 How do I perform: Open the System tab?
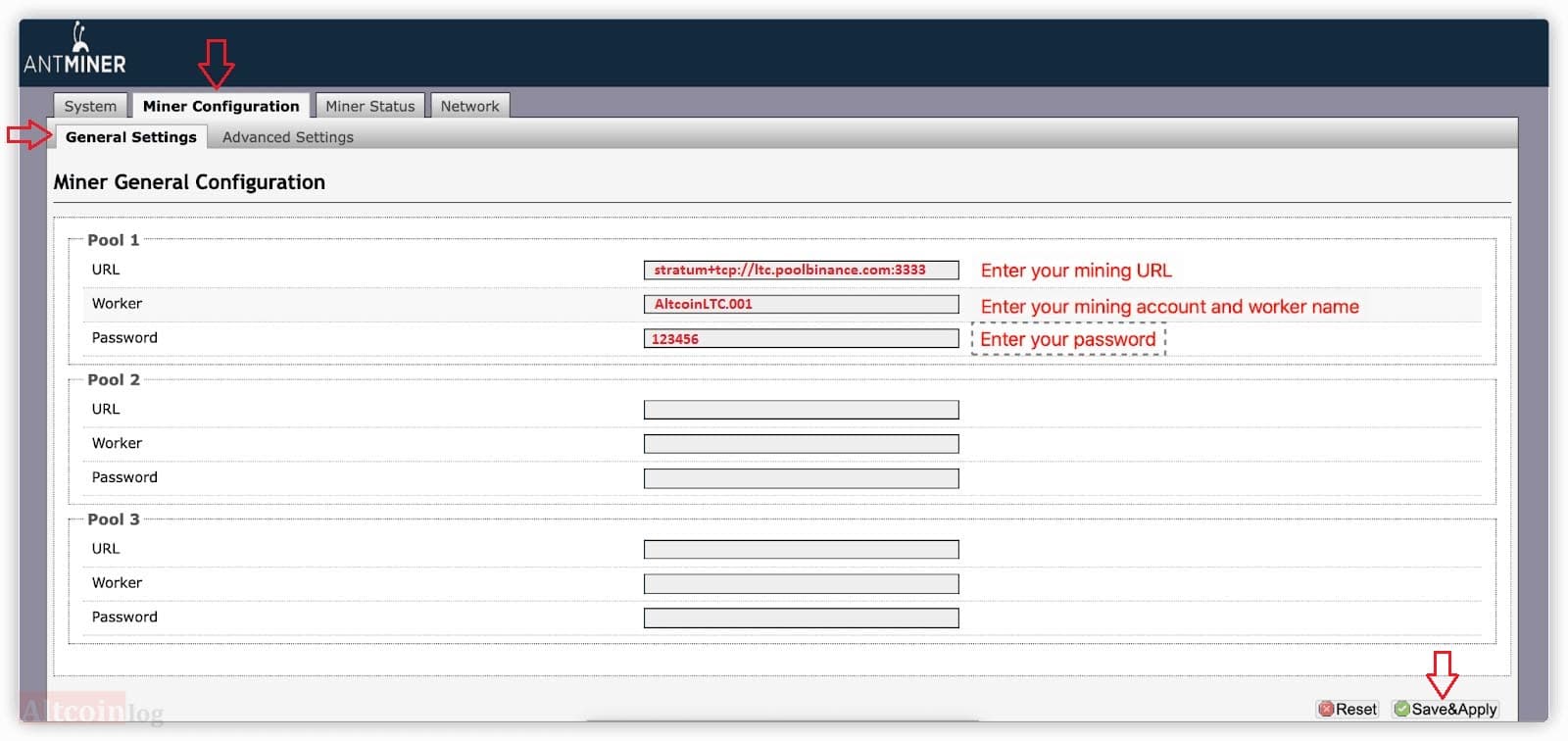(90, 106)
